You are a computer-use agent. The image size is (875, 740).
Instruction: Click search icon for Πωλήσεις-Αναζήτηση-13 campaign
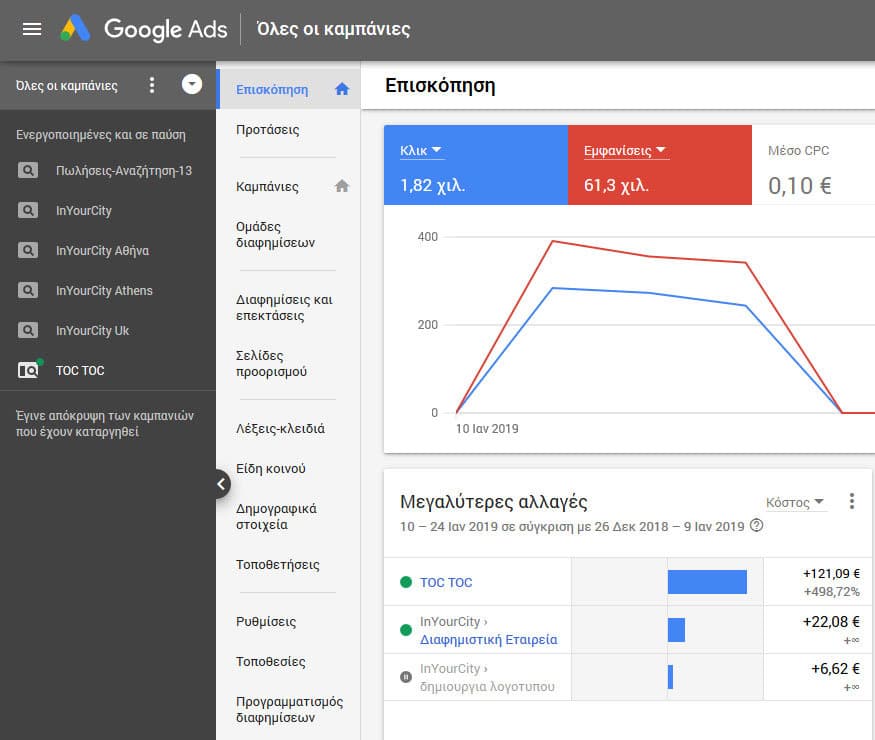coord(28,170)
